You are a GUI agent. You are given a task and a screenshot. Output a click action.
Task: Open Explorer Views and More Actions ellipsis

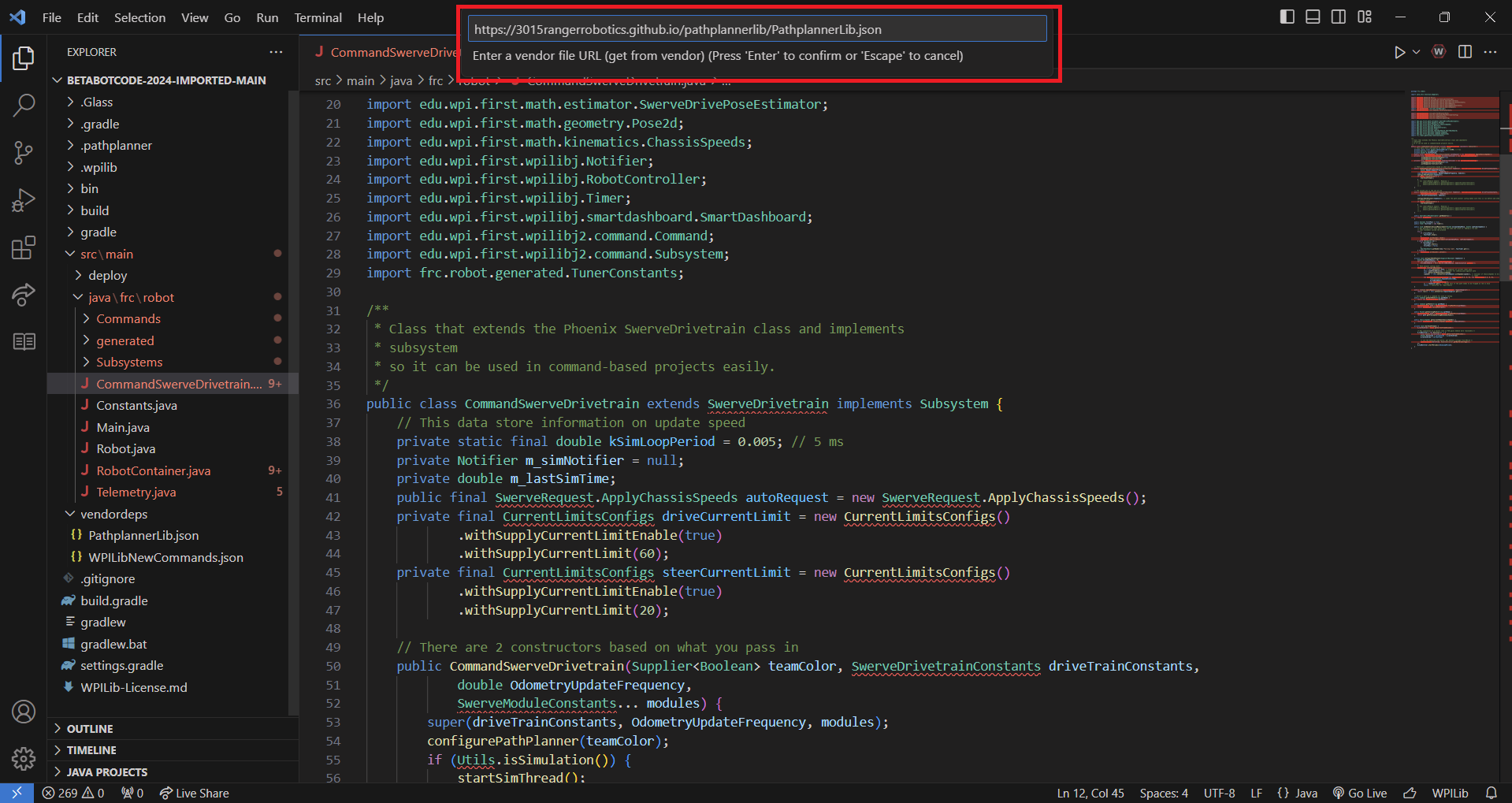[276, 52]
